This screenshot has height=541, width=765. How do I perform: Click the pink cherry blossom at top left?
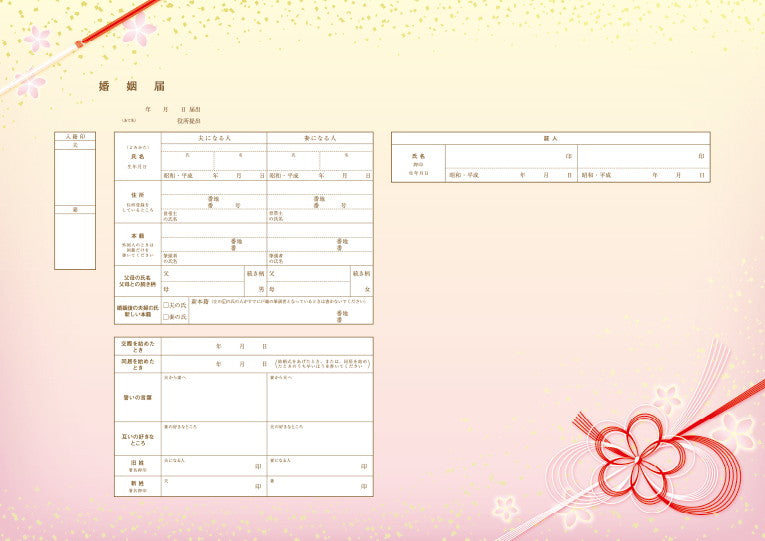coord(138,30)
